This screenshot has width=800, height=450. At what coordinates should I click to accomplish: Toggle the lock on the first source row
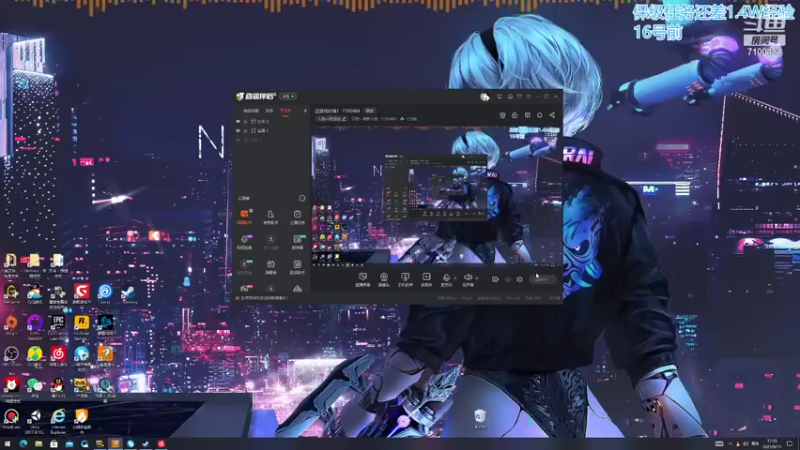point(245,121)
